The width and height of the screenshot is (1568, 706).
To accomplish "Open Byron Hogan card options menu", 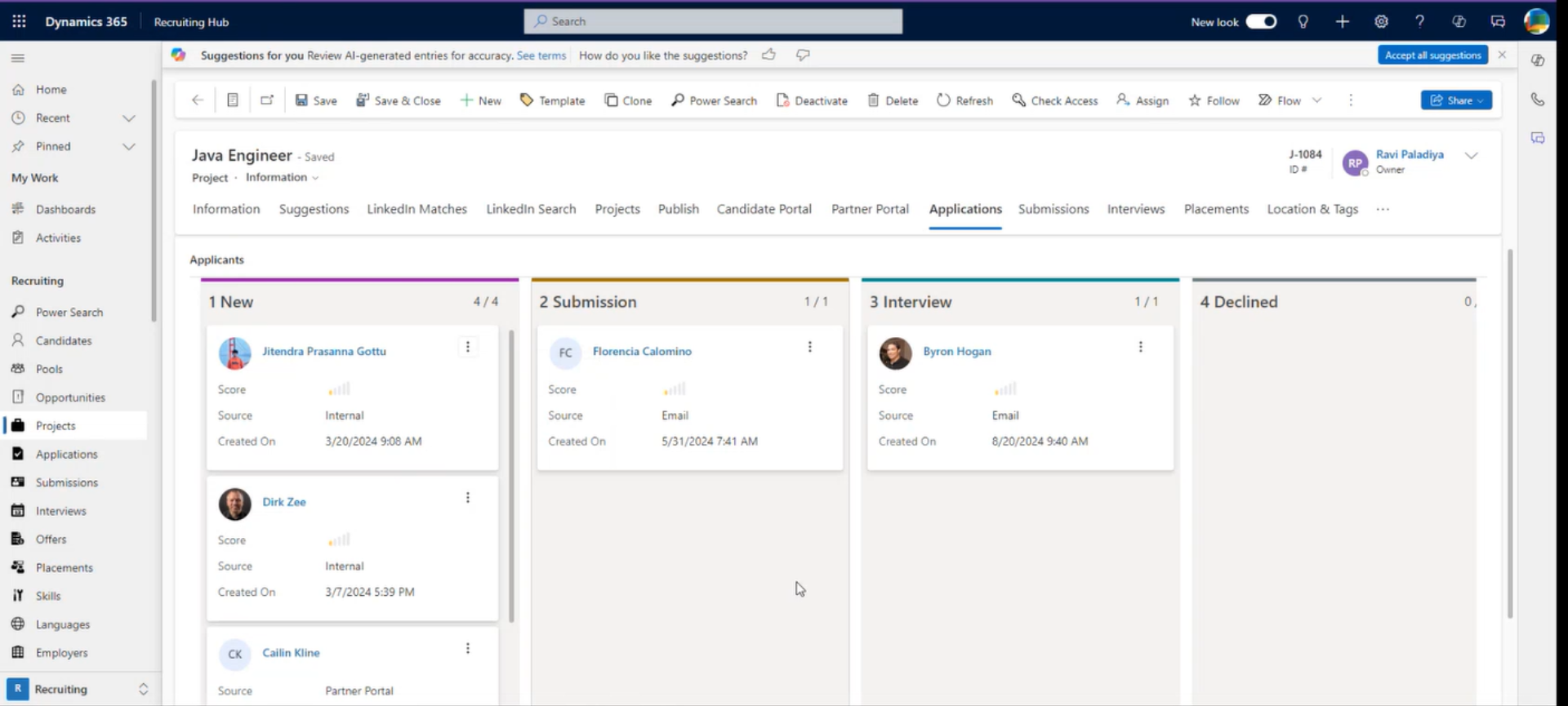I will point(1141,347).
